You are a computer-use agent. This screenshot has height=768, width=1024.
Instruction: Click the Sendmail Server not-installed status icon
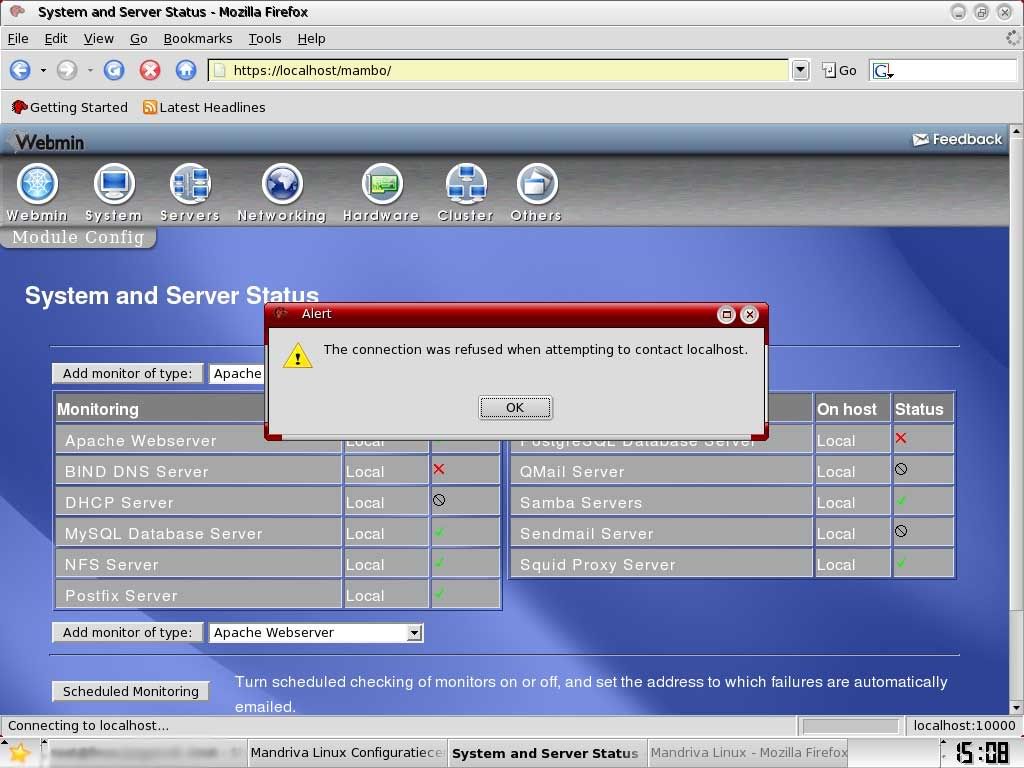pyautogui.click(x=901, y=531)
